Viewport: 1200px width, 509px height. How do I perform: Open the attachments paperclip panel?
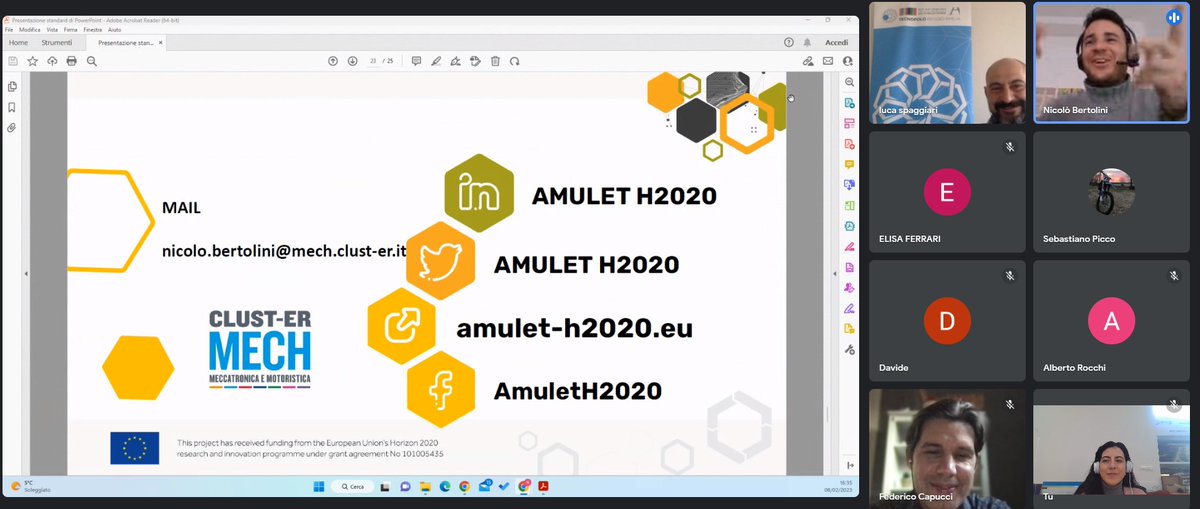[x=12, y=128]
